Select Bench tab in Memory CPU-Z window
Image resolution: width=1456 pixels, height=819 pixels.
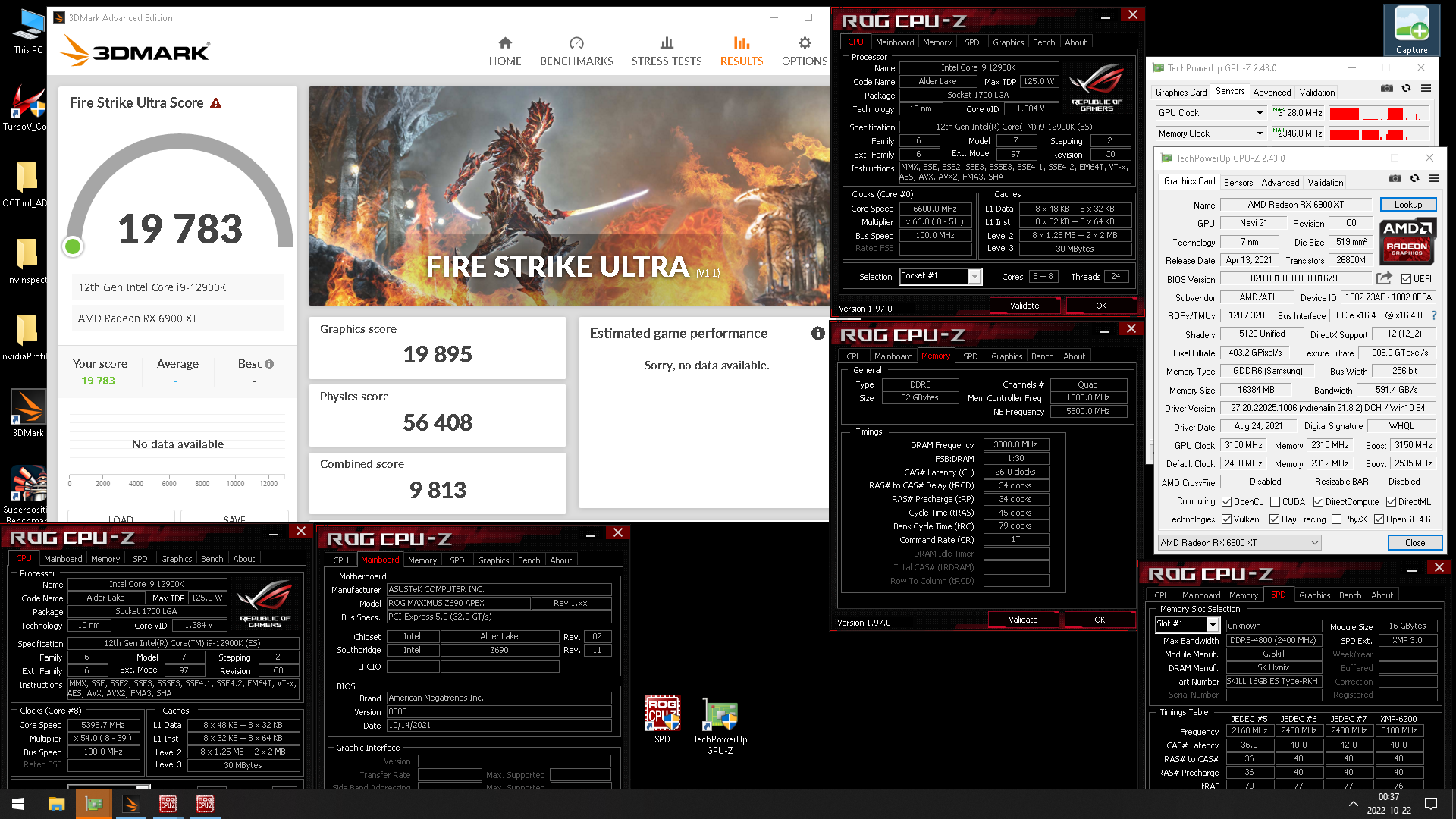click(1043, 356)
